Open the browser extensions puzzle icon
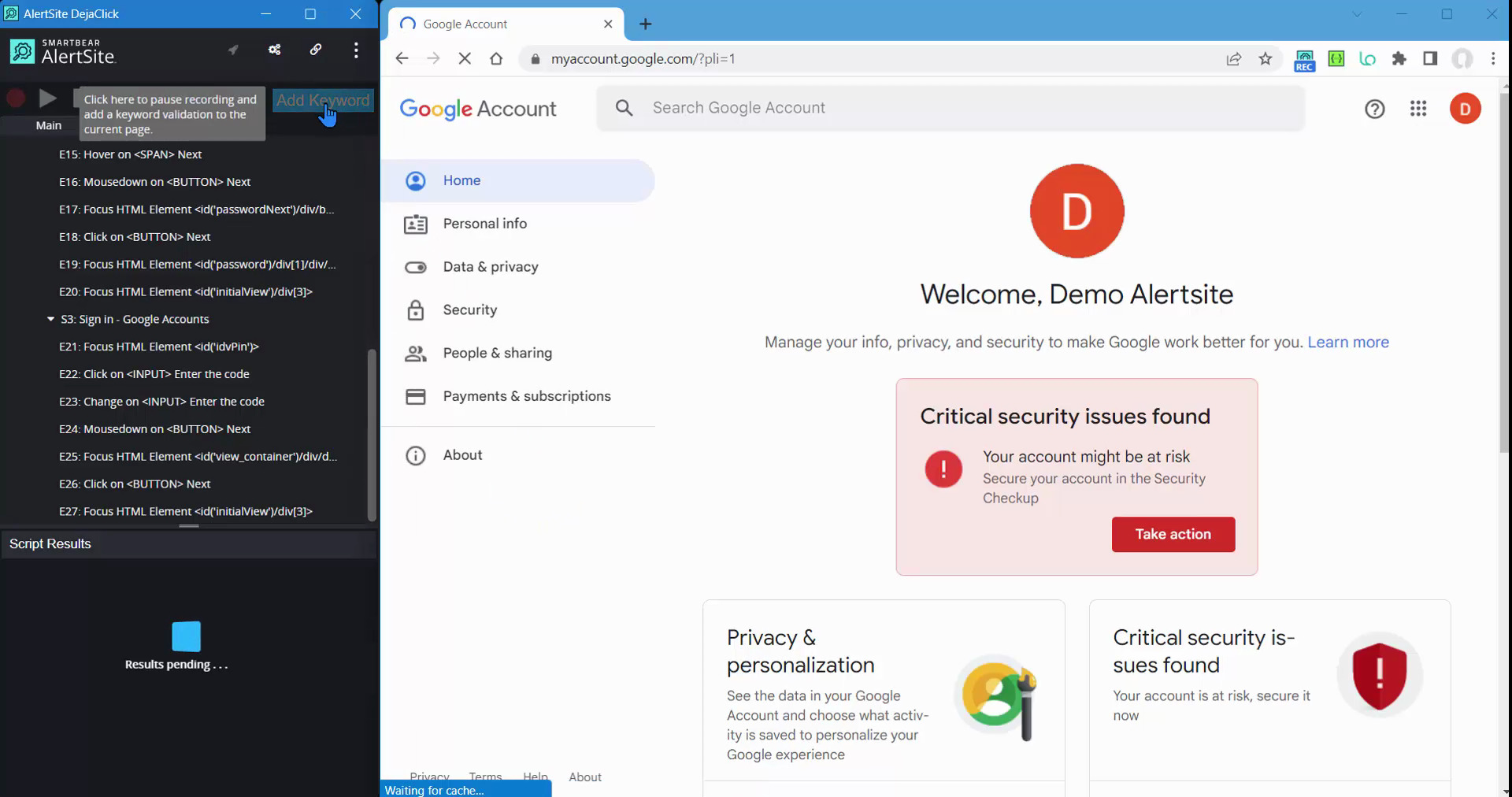This screenshot has width=1512, height=797. coord(1399,59)
